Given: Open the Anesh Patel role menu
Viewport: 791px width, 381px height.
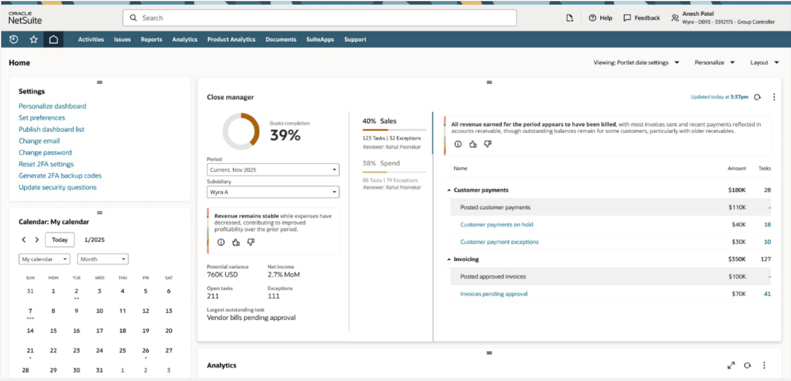Looking at the screenshot, I should coord(722,18).
